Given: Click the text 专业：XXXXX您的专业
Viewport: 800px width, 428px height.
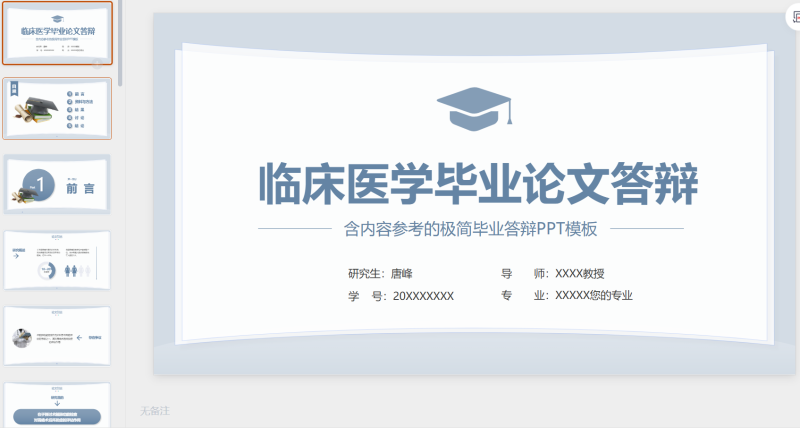Looking at the screenshot, I should tap(567, 295).
